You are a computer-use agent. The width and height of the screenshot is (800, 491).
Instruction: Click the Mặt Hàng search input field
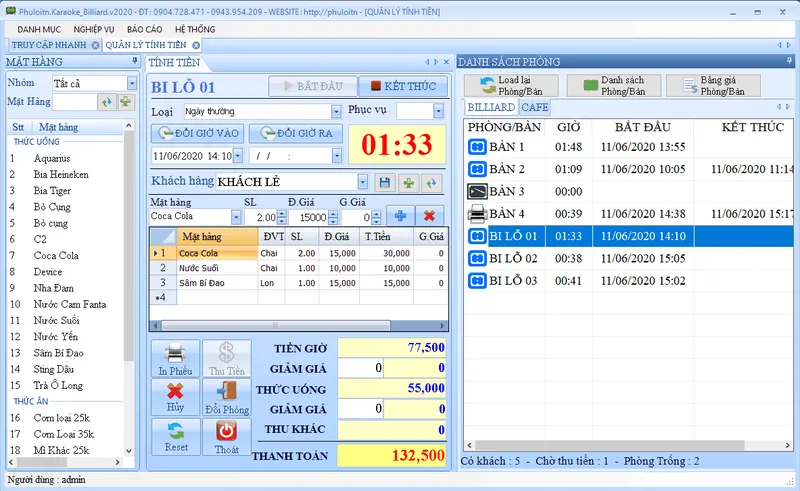[x=74, y=102]
